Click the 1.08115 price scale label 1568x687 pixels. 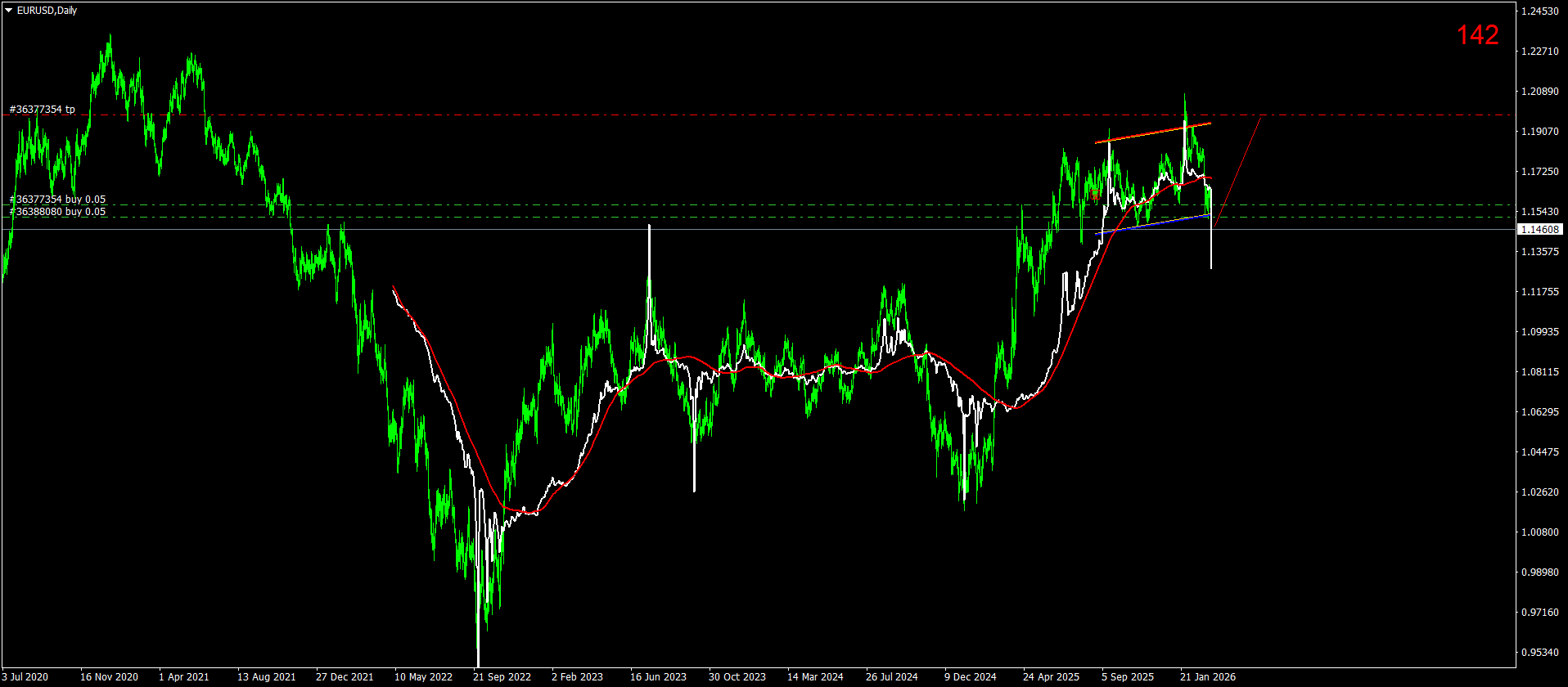point(1539,372)
